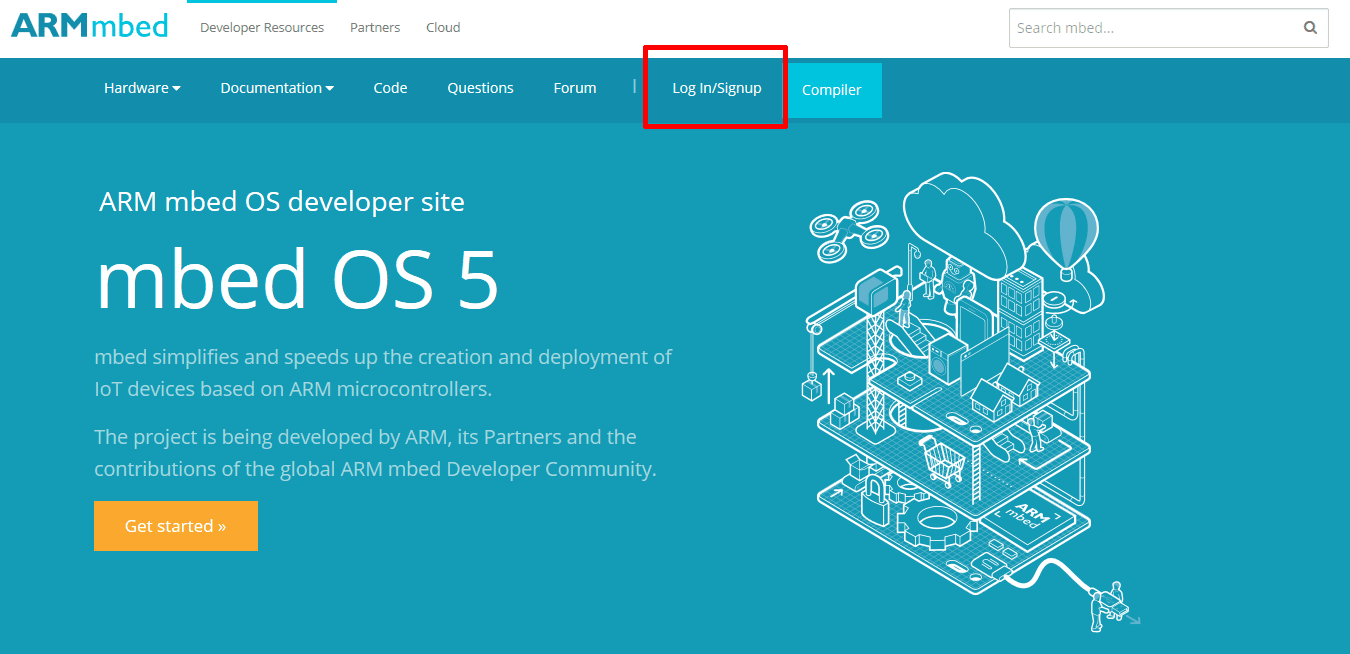Go to the Code section
Viewport: 1350px width, 654px height.
coord(390,88)
